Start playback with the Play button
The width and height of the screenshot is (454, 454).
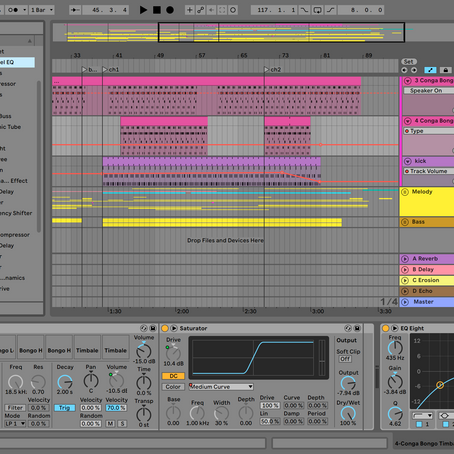pos(143,10)
